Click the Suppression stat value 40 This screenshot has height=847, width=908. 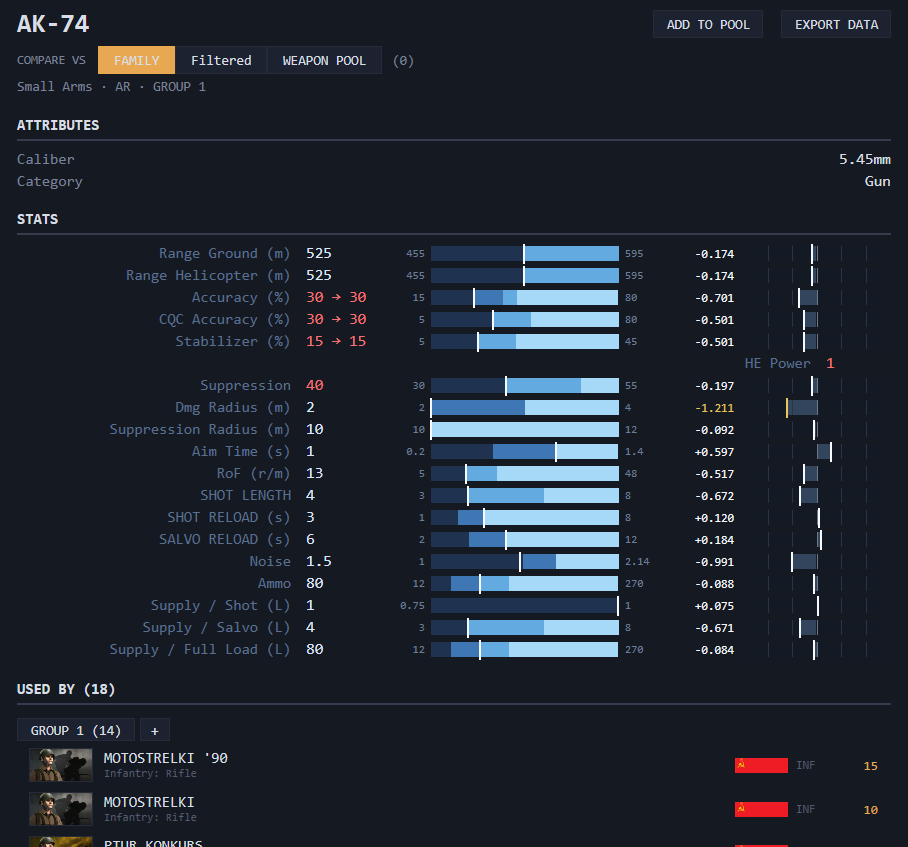314,386
